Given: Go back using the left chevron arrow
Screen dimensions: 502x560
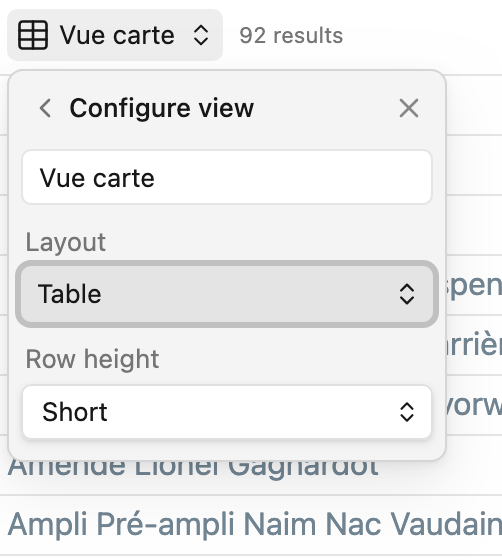Looking at the screenshot, I should [45, 108].
